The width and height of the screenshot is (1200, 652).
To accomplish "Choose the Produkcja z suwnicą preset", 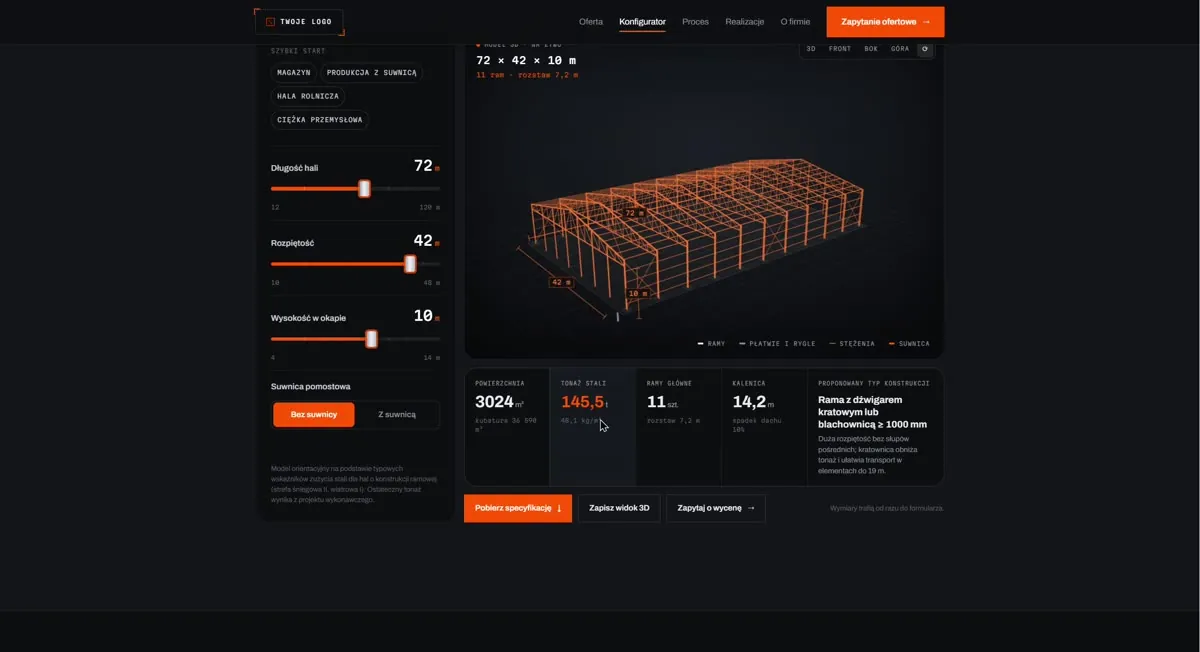I will (372, 73).
